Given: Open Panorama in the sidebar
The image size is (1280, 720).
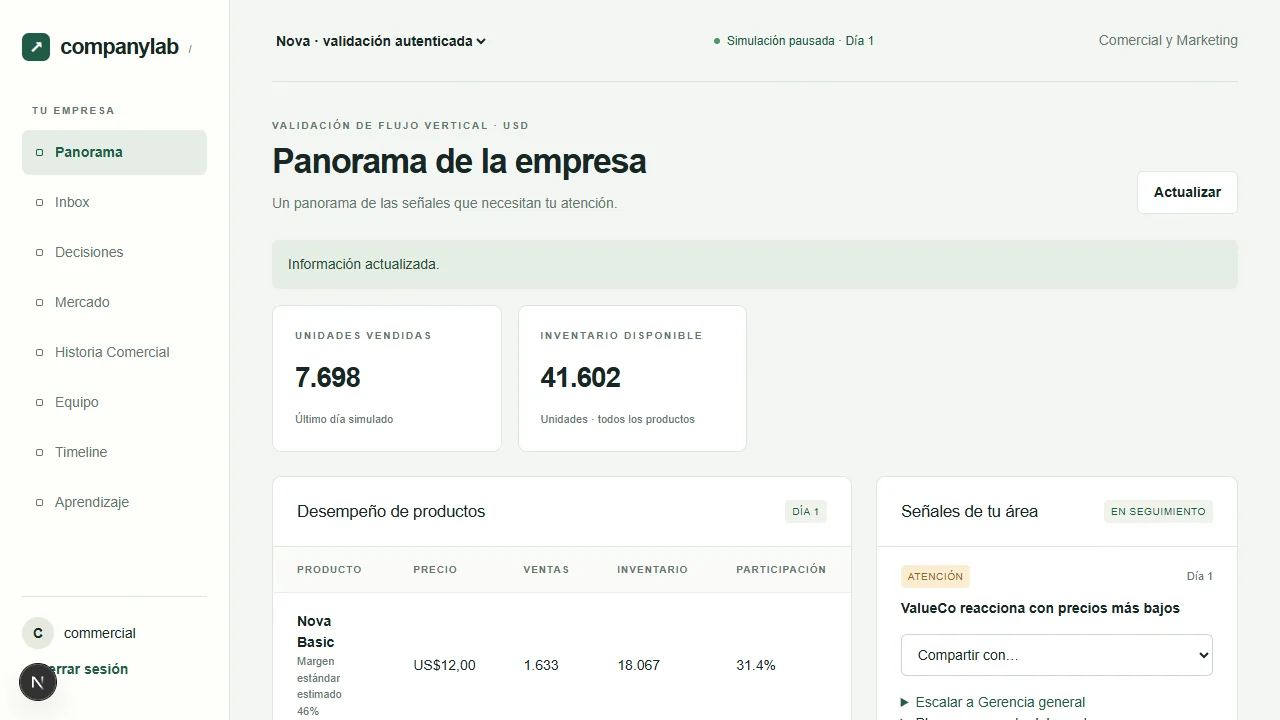Looking at the screenshot, I should point(114,152).
